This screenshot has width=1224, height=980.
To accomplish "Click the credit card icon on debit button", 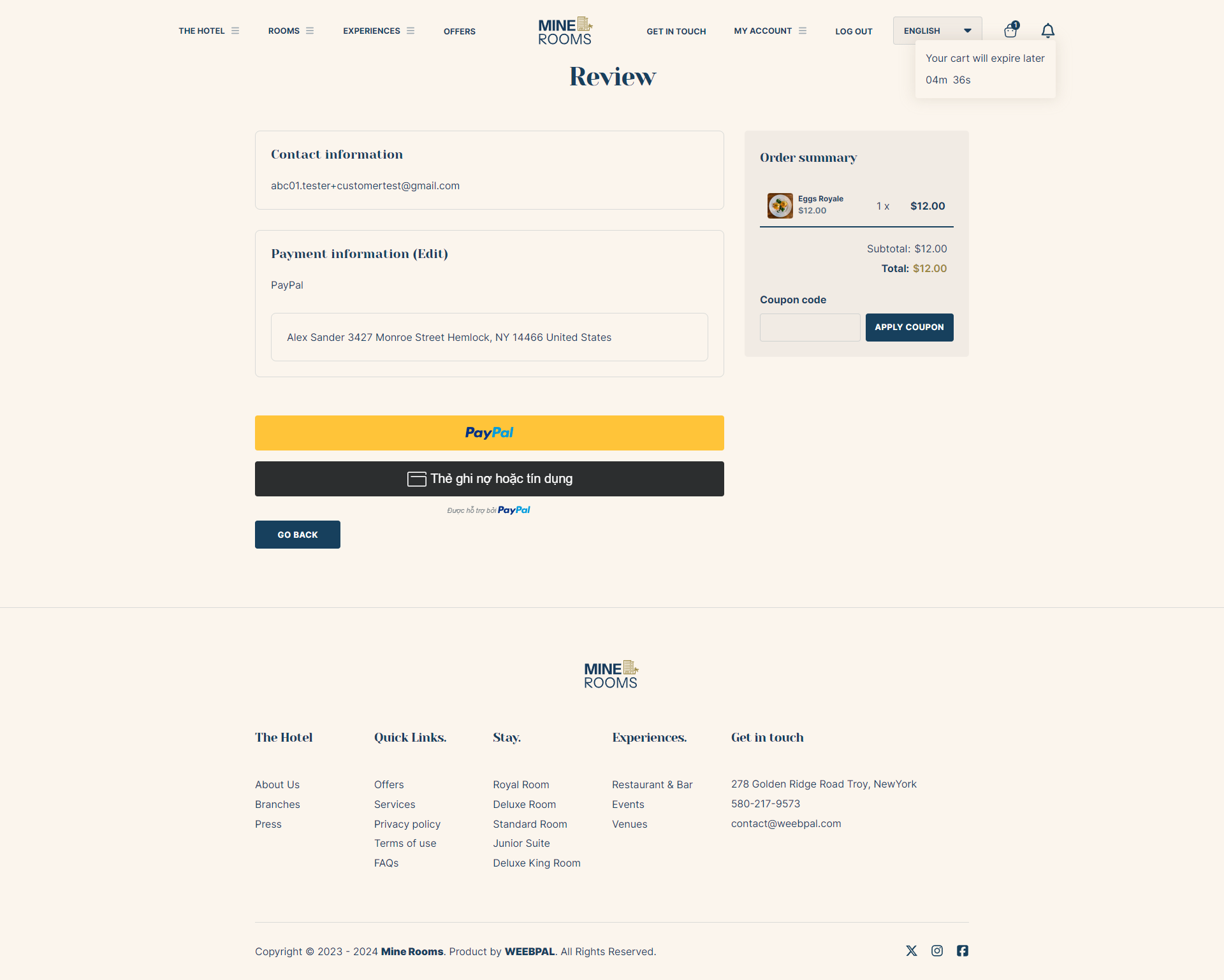I will (415, 479).
